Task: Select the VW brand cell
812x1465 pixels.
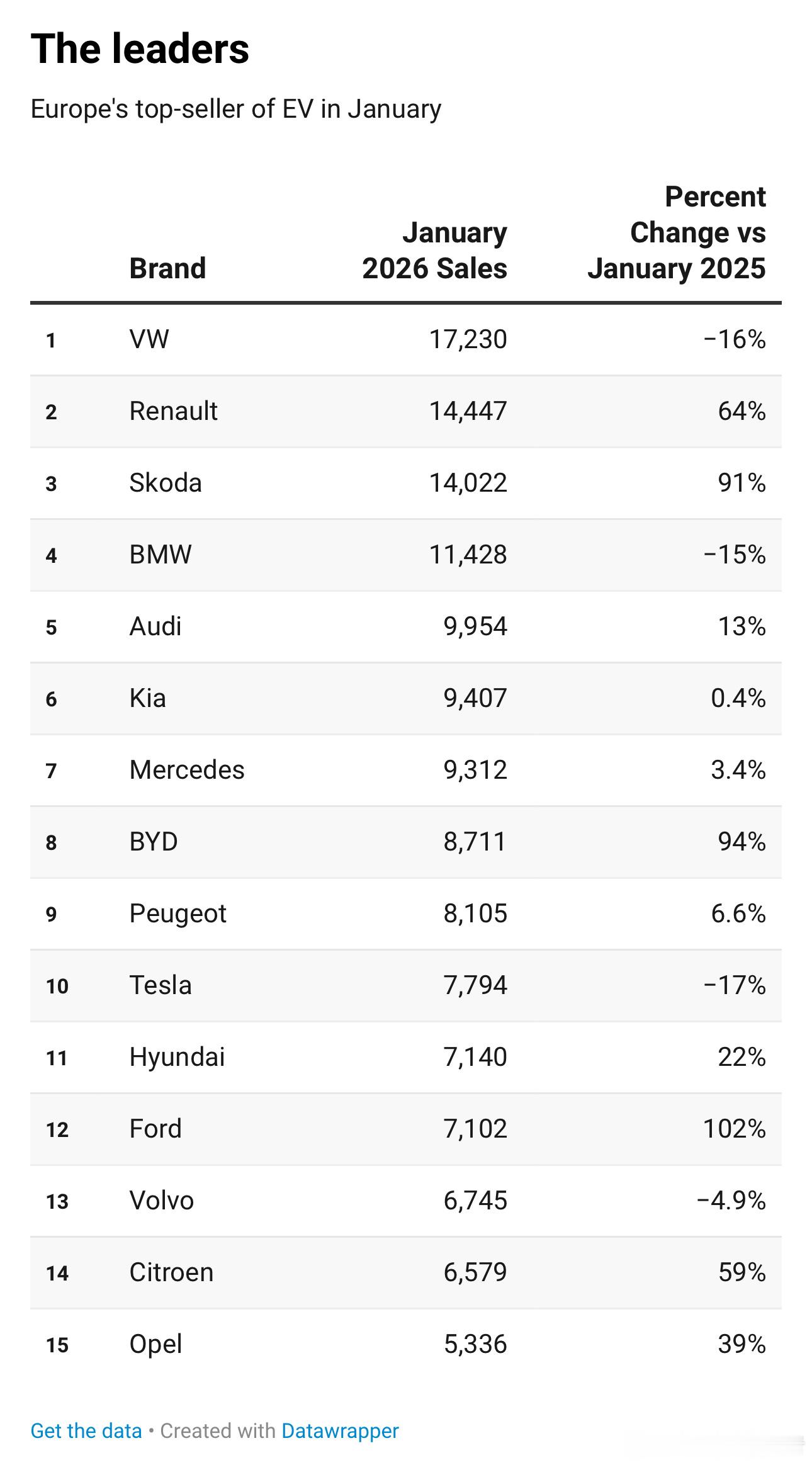Action: click(x=149, y=339)
